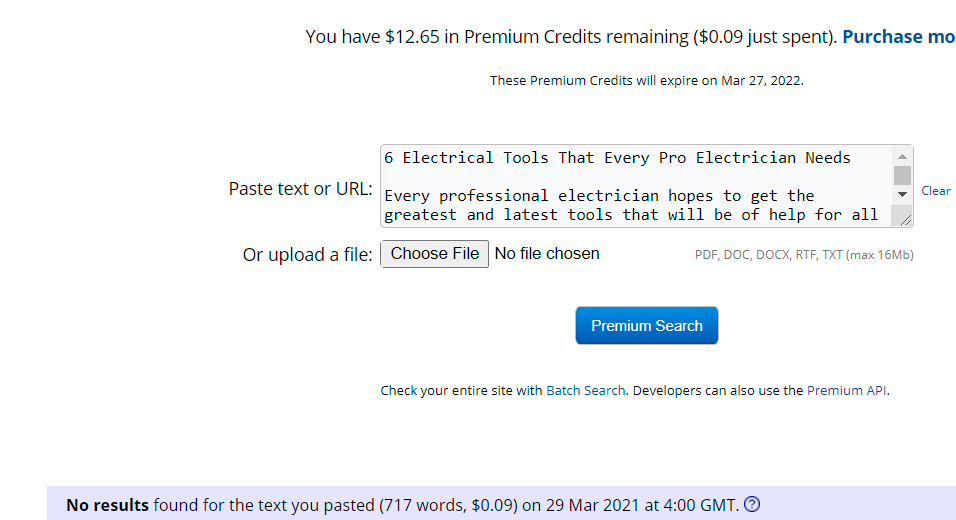
Task: Open the Purchase more credits link
Action: coord(897,37)
